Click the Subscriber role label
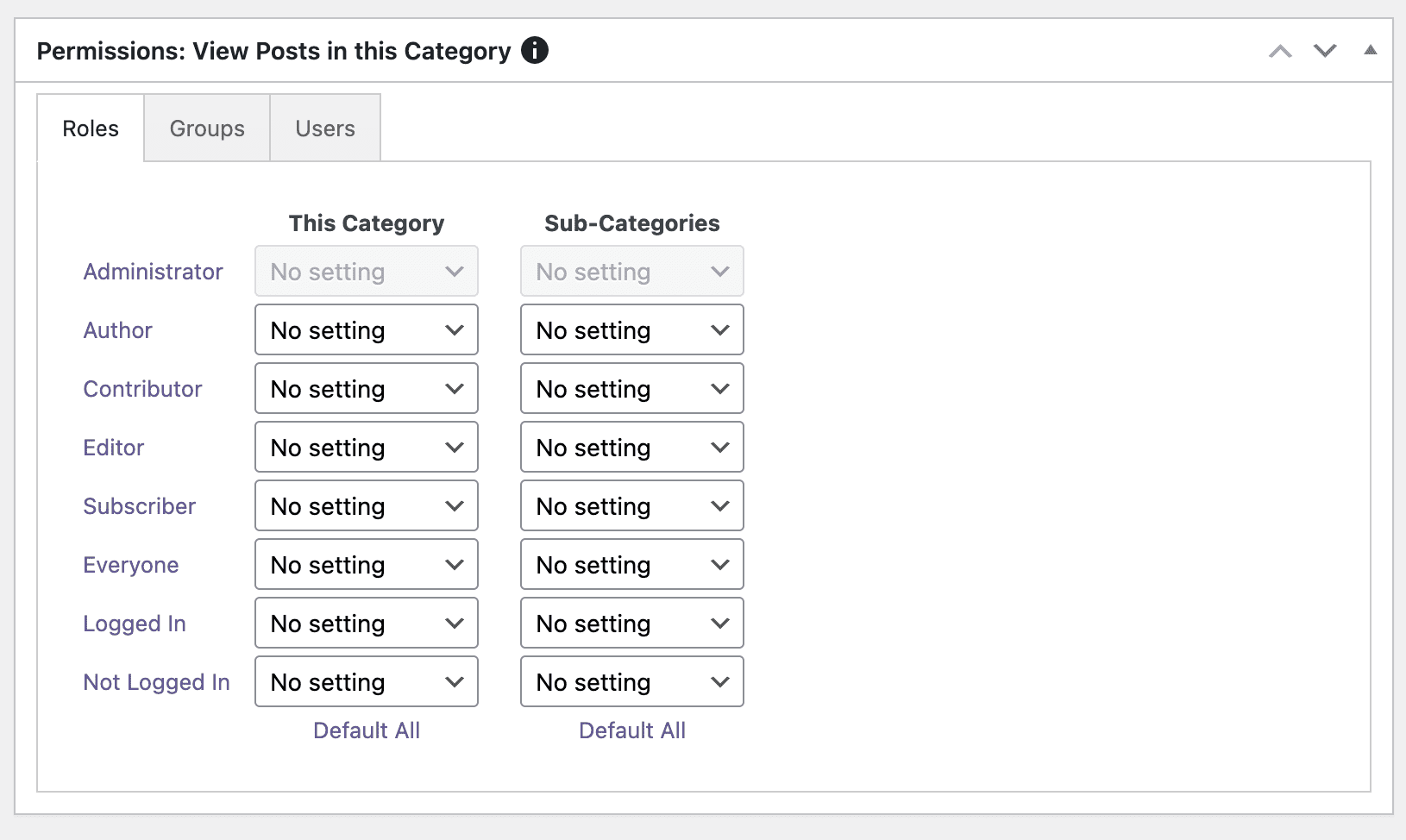 click(x=139, y=505)
